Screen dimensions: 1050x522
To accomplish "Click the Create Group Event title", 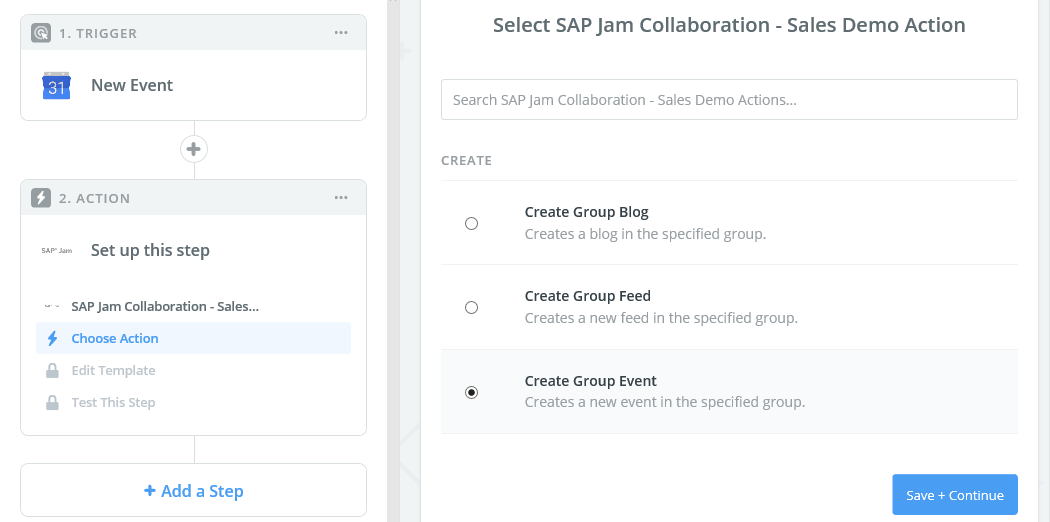I will tap(591, 381).
